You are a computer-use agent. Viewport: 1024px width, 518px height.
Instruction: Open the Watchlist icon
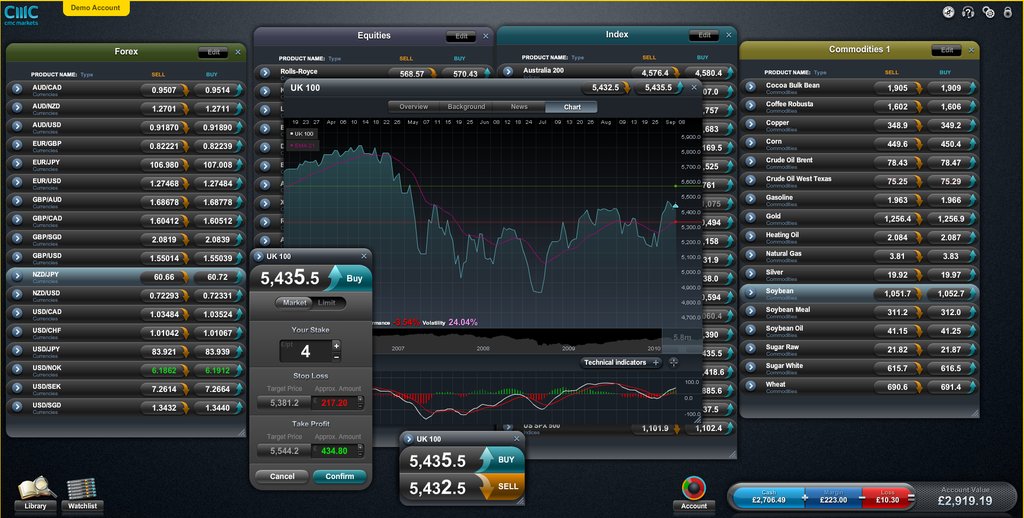[x=82, y=495]
